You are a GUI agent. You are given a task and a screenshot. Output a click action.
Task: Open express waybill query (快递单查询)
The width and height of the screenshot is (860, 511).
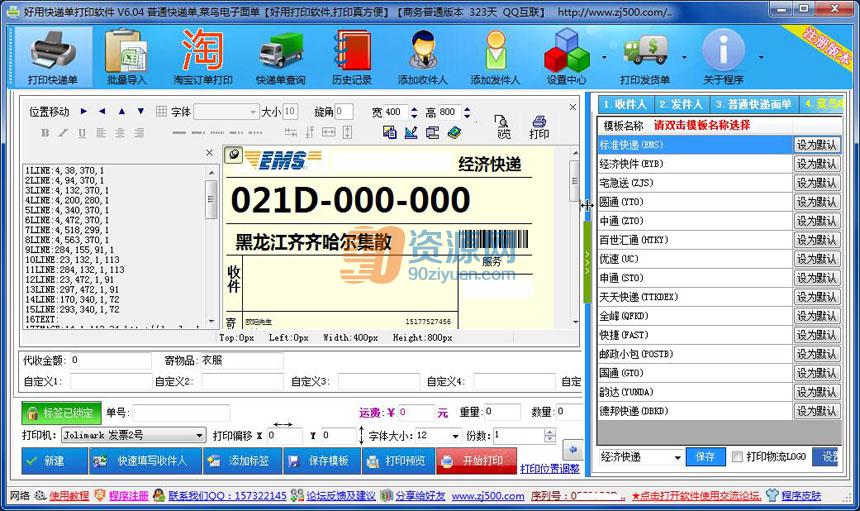280,56
